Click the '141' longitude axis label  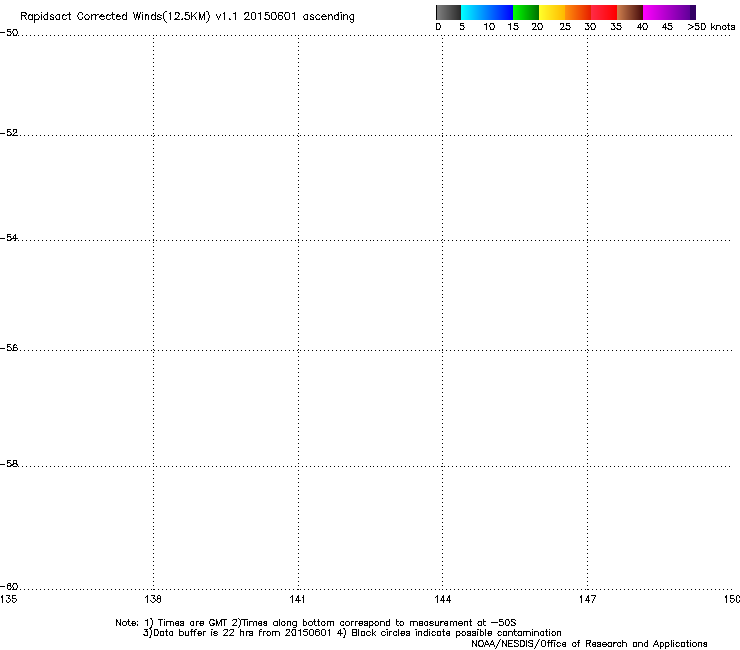pyautogui.click(x=297, y=599)
